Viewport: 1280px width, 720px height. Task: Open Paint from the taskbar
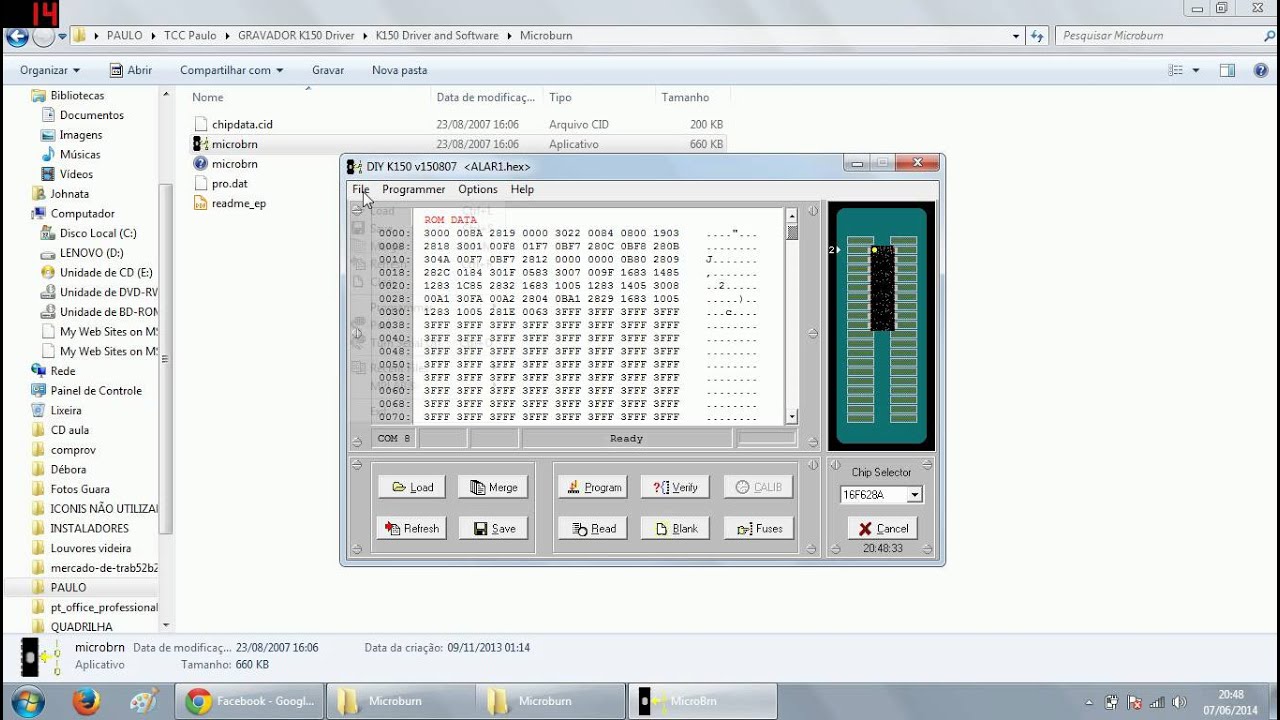coord(144,701)
